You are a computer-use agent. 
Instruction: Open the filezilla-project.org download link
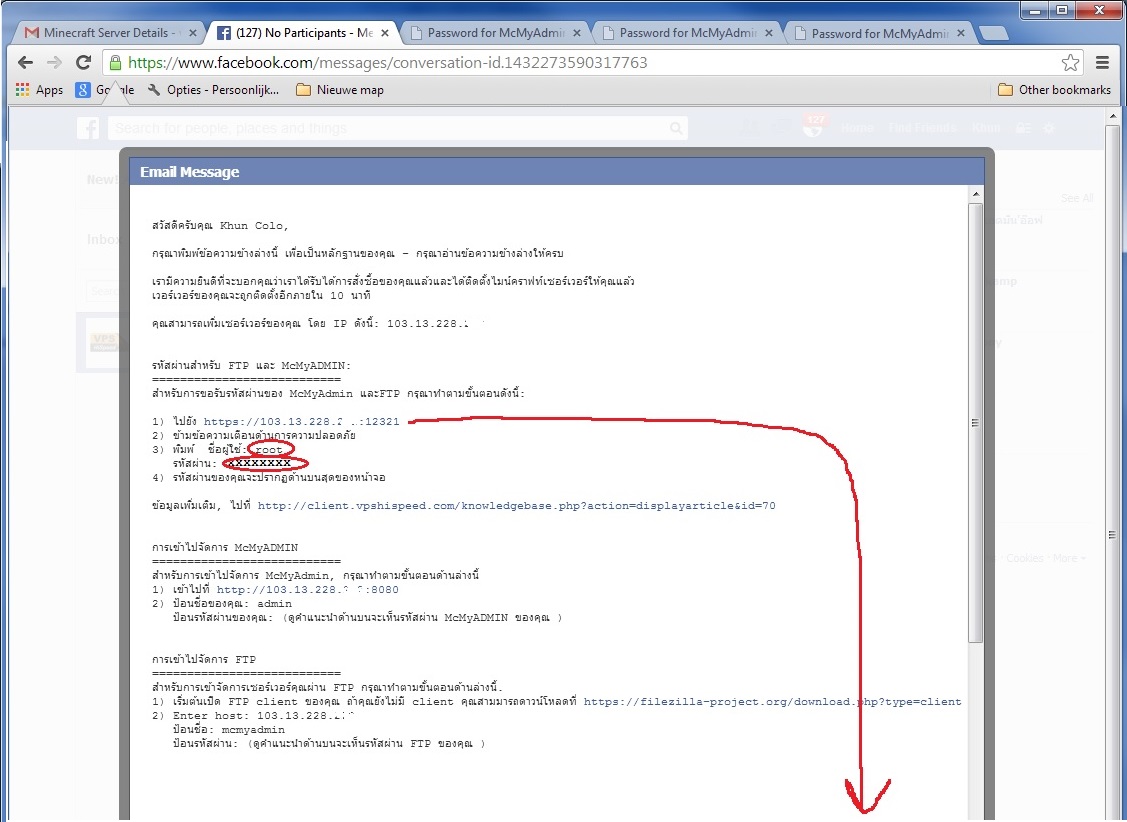772,702
